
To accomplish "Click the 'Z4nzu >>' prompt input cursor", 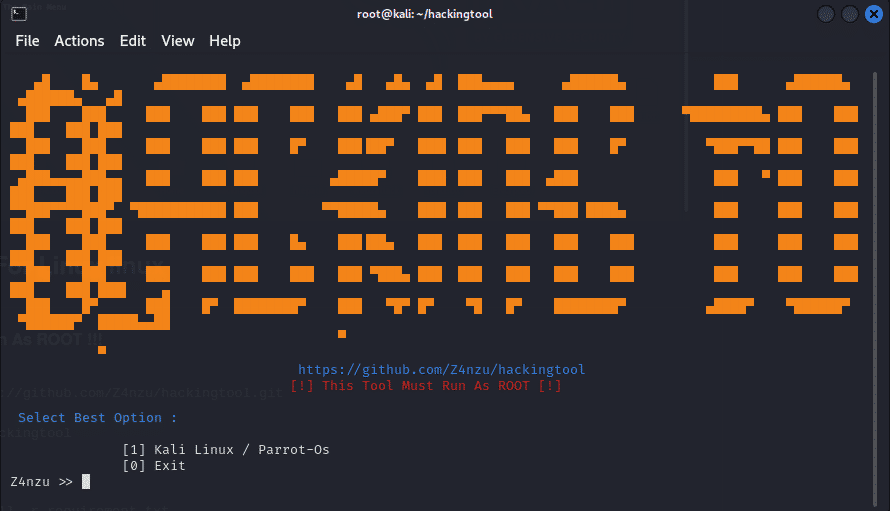I will click(x=86, y=481).
